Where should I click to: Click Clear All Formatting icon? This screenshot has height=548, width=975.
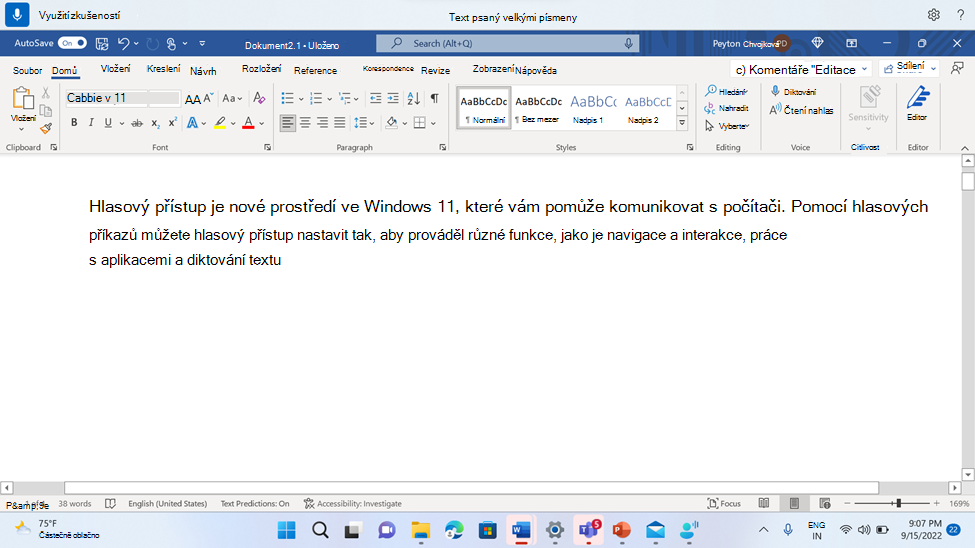click(x=259, y=98)
